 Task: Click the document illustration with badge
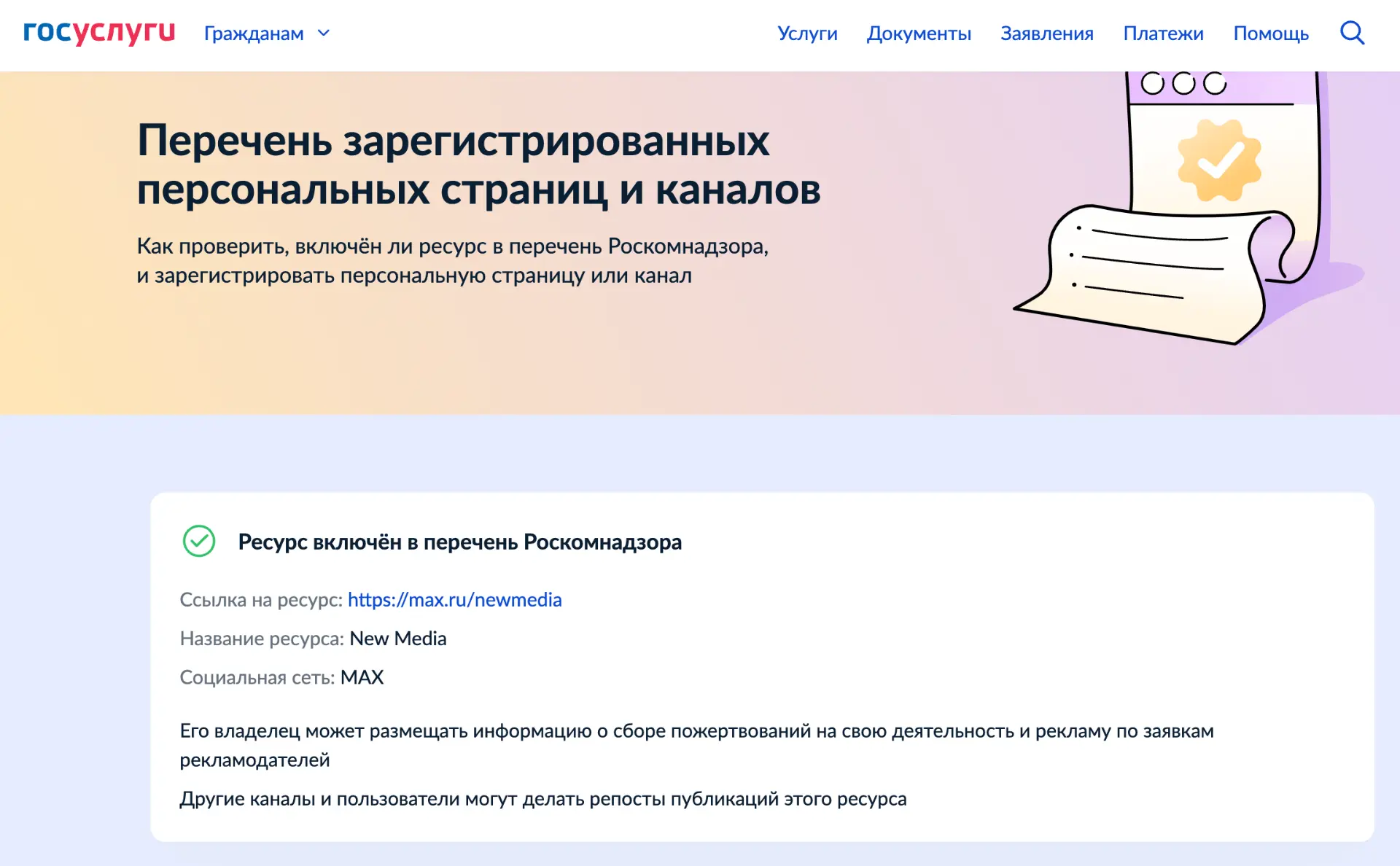coord(1189,208)
